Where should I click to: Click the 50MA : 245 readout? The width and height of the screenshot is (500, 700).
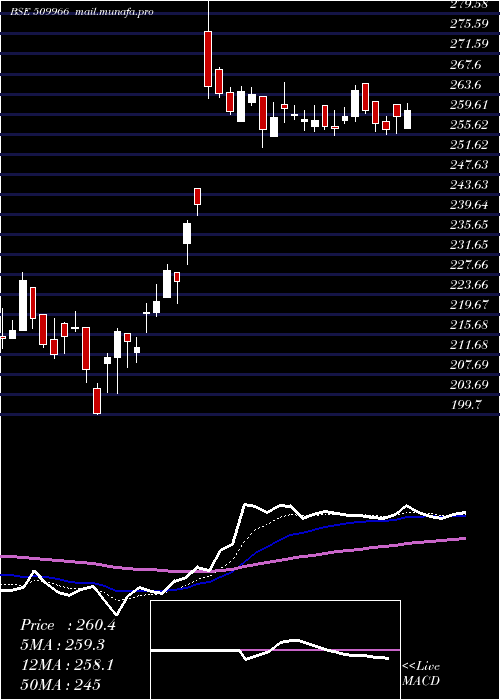(60, 684)
